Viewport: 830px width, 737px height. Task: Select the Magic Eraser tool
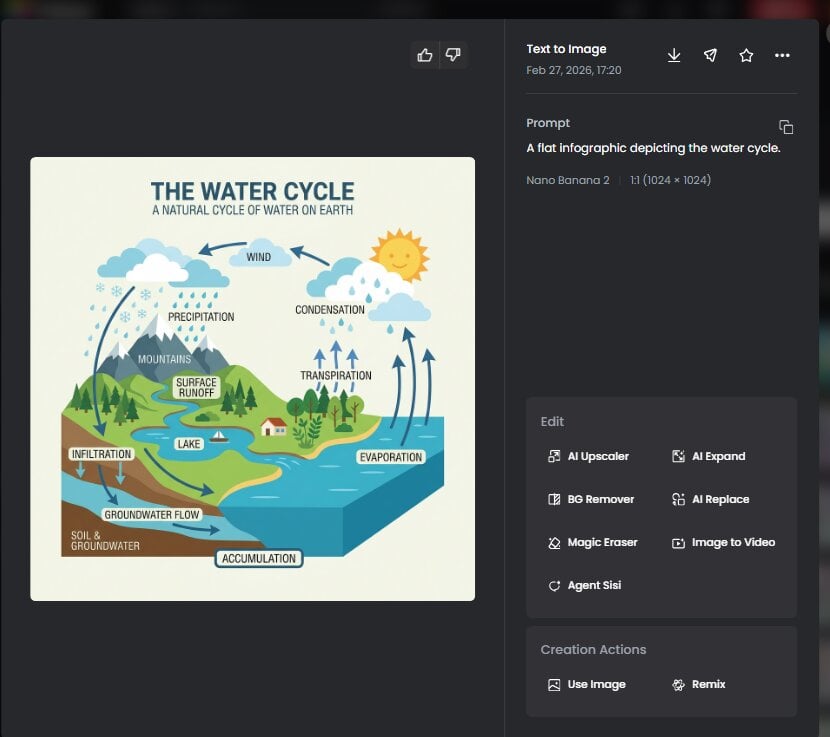coord(594,542)
